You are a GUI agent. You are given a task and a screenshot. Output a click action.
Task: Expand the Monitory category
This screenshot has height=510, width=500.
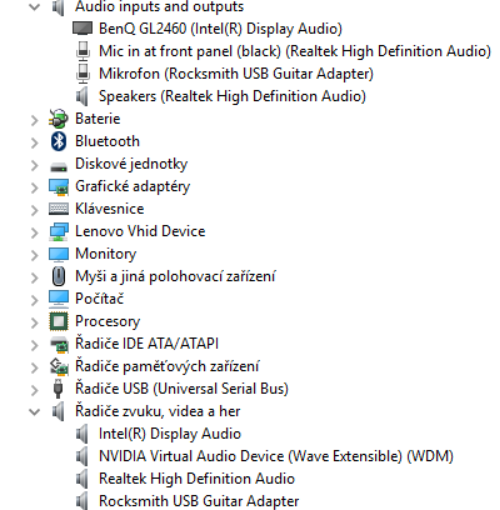click(34, 255)
